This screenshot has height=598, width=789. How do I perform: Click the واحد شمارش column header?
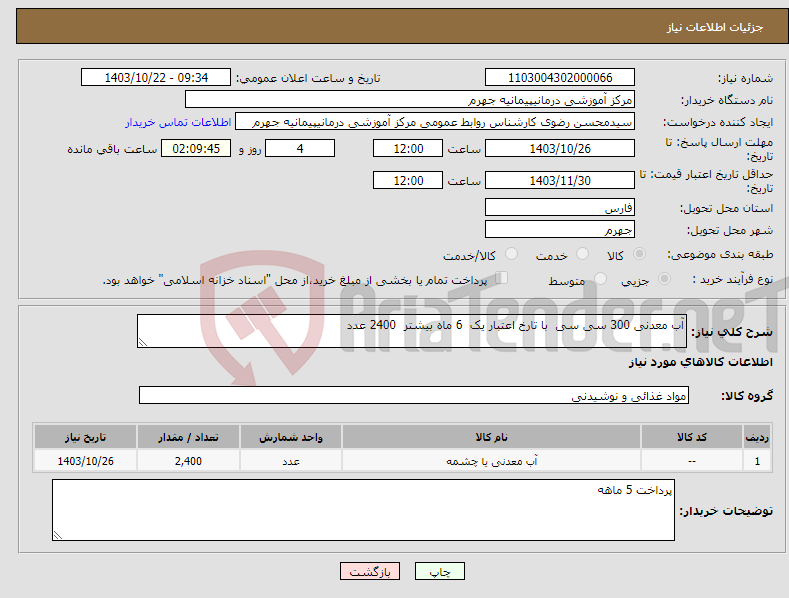tap(291, 437)
